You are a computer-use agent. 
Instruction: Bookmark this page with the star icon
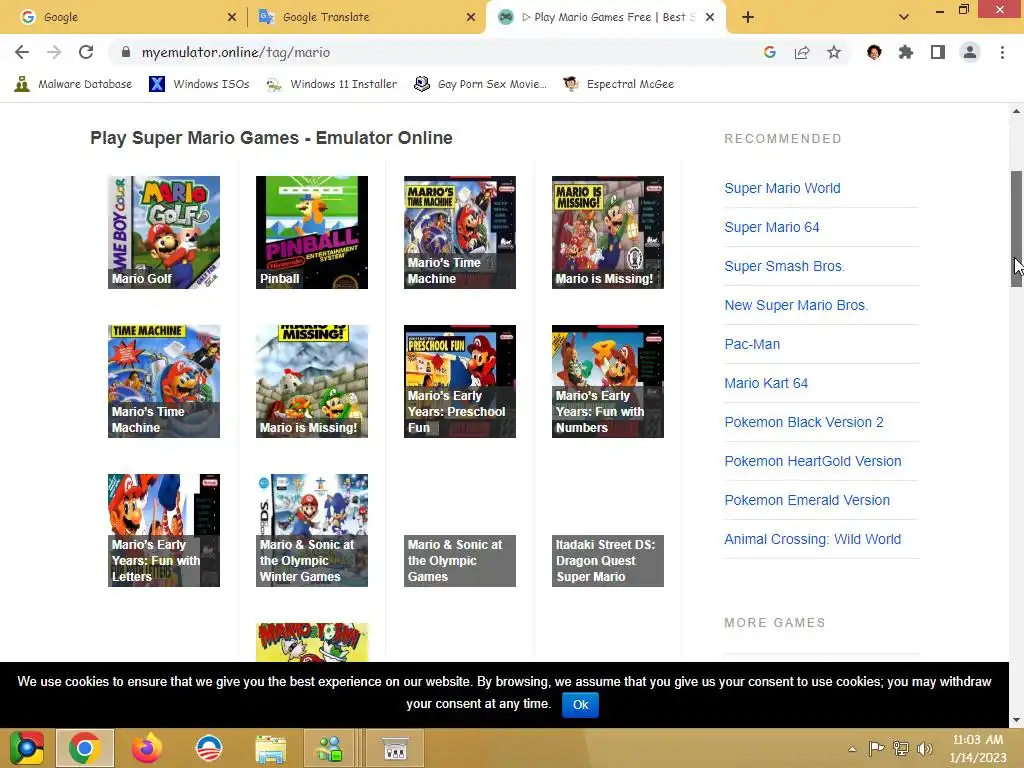834,52
